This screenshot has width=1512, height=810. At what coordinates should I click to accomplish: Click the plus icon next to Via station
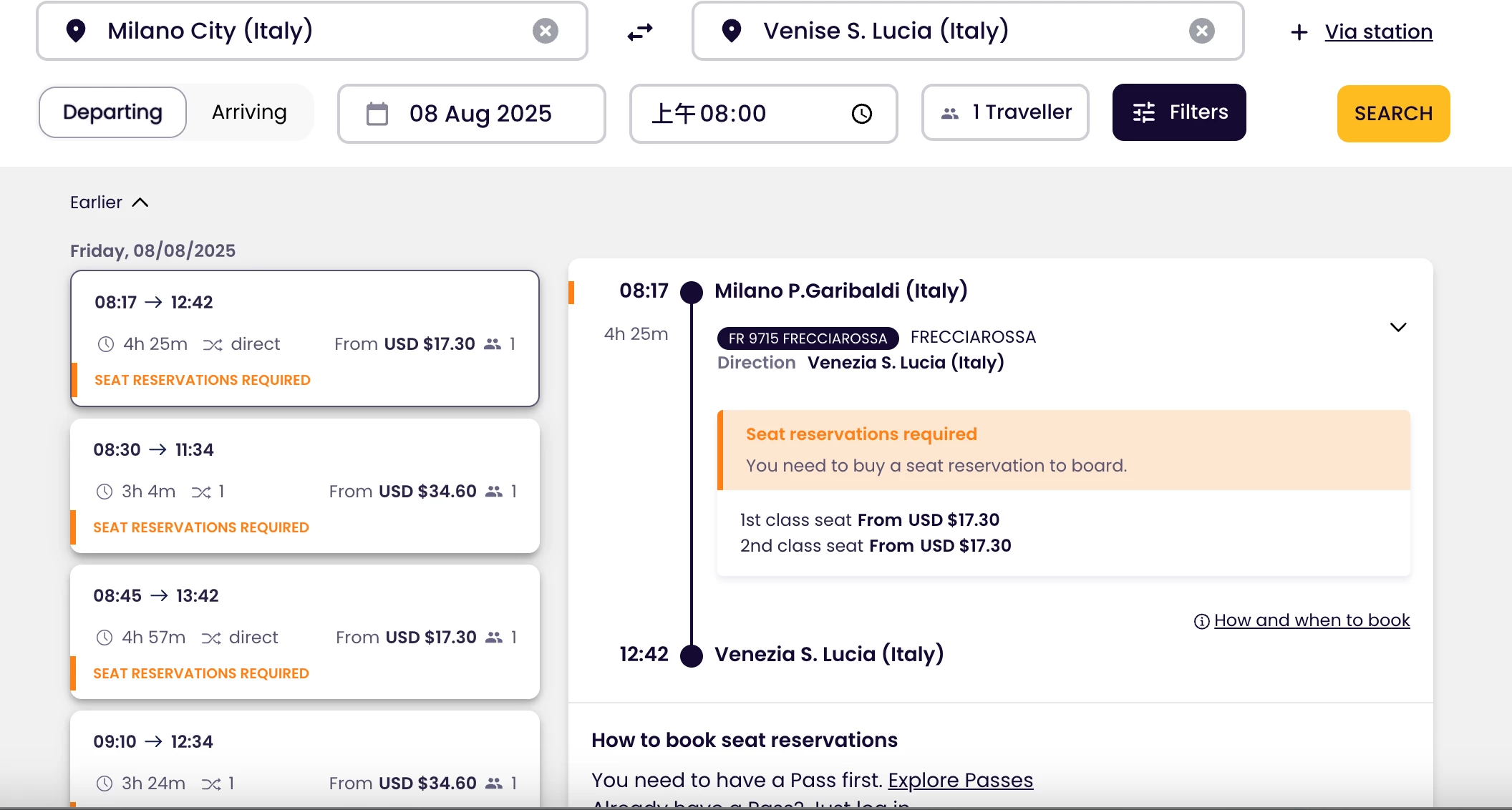tap(1299, 32)
